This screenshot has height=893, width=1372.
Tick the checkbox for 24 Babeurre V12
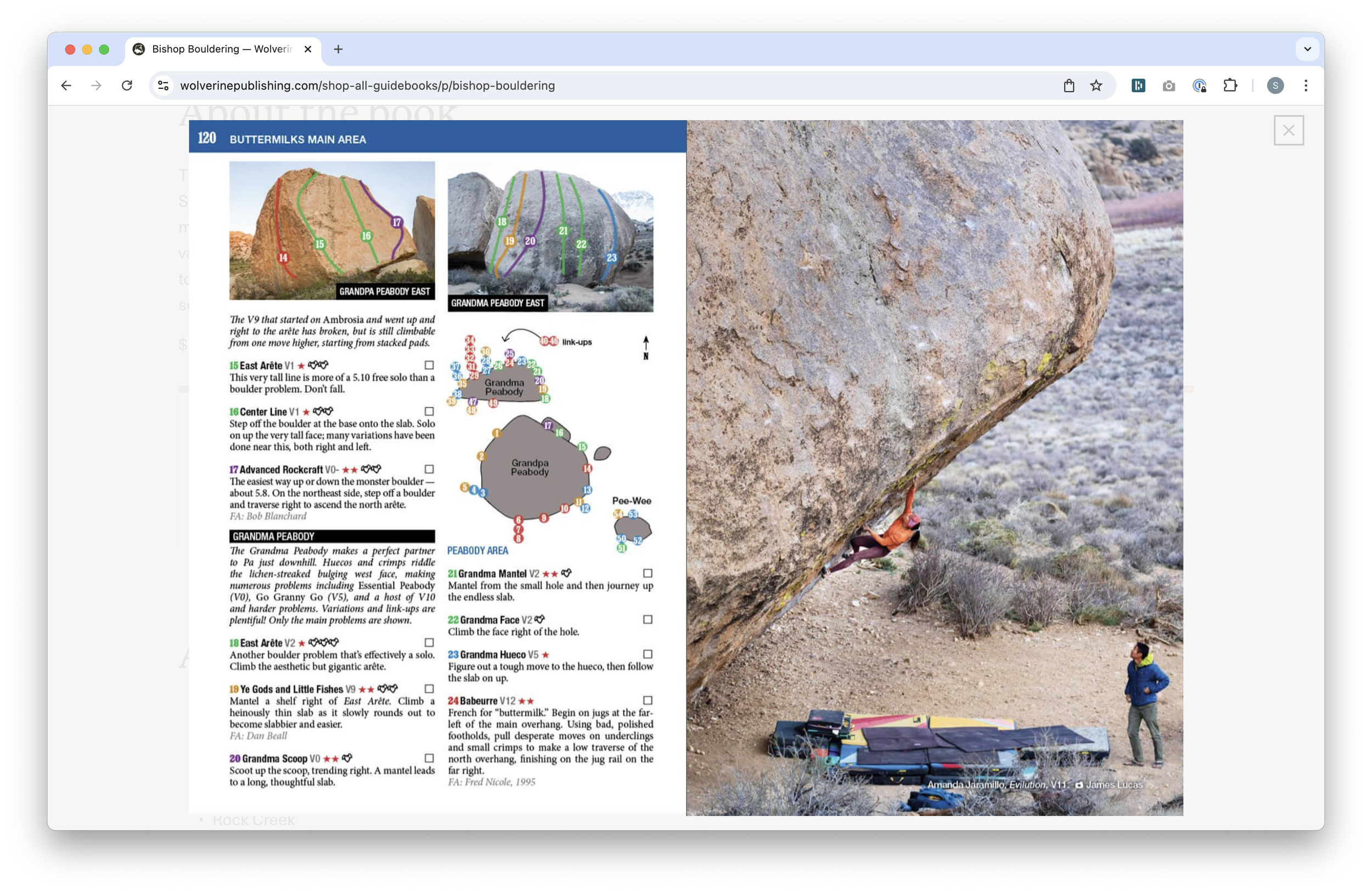(648, 700)
